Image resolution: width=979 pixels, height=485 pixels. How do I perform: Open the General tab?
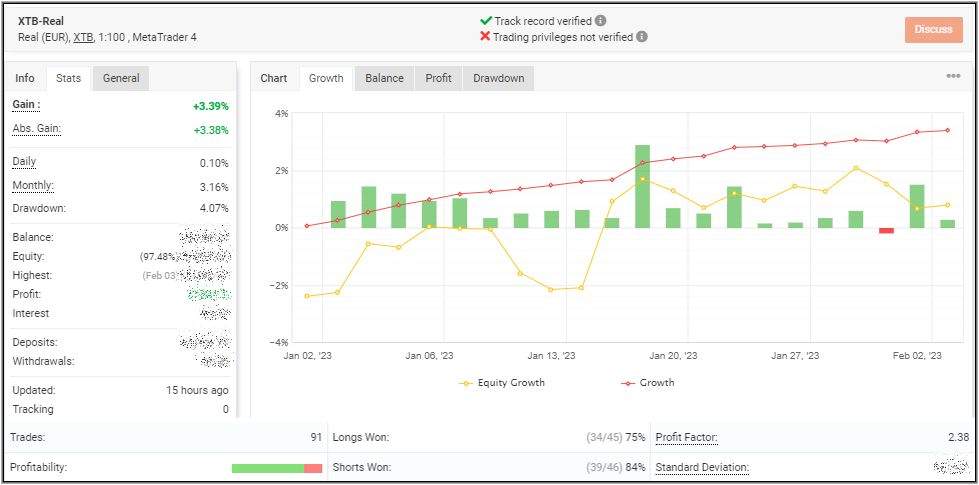coord(121,78)
